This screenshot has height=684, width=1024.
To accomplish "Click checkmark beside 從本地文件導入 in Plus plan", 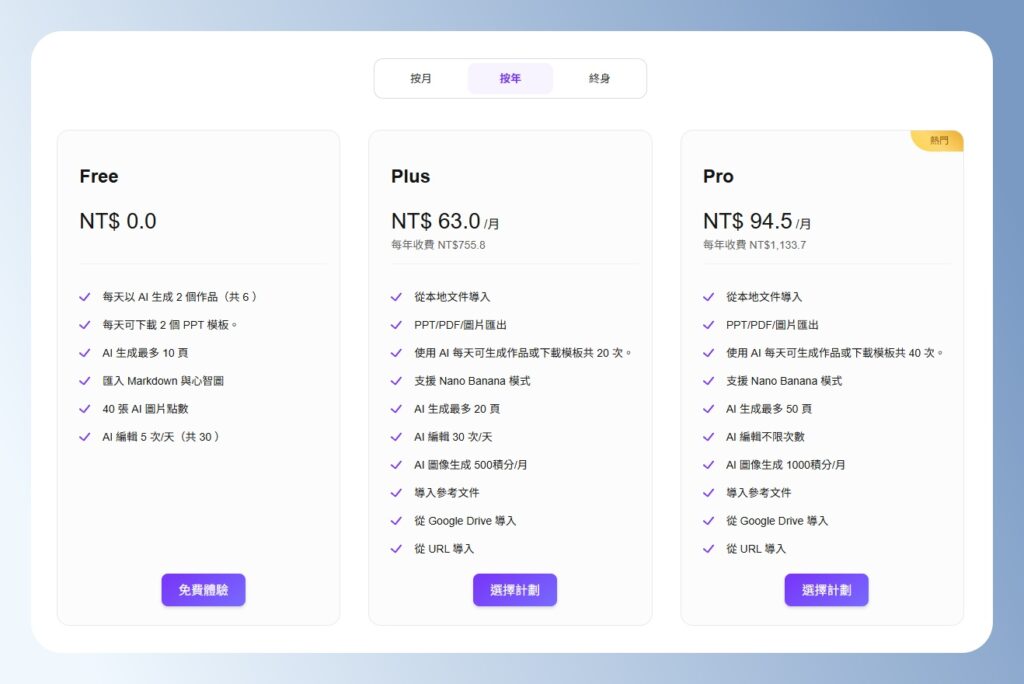I will click(396, 297).
